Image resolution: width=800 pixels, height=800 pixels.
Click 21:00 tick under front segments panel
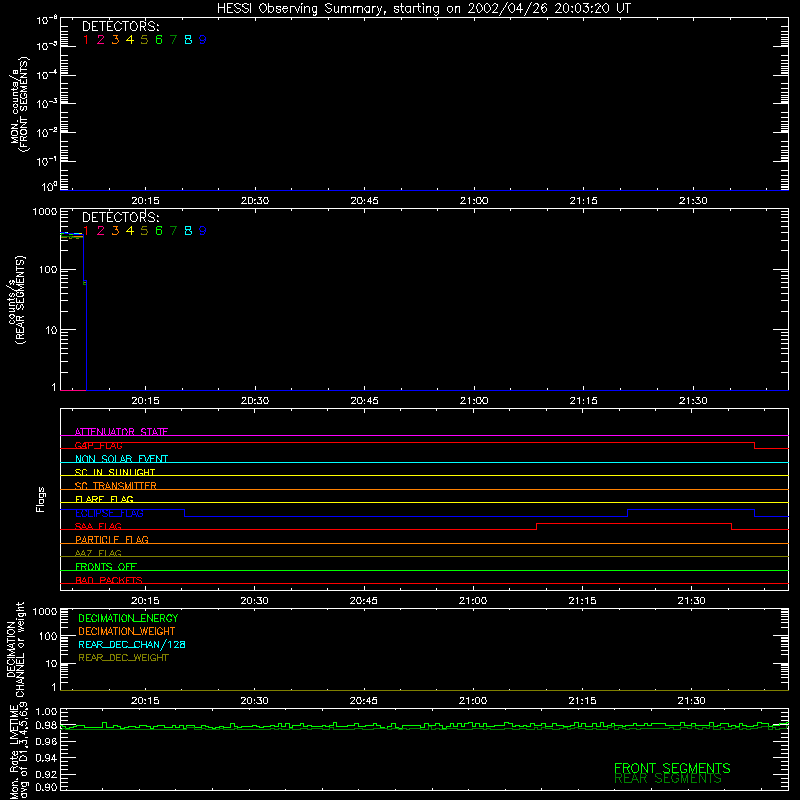pos(474,201)
